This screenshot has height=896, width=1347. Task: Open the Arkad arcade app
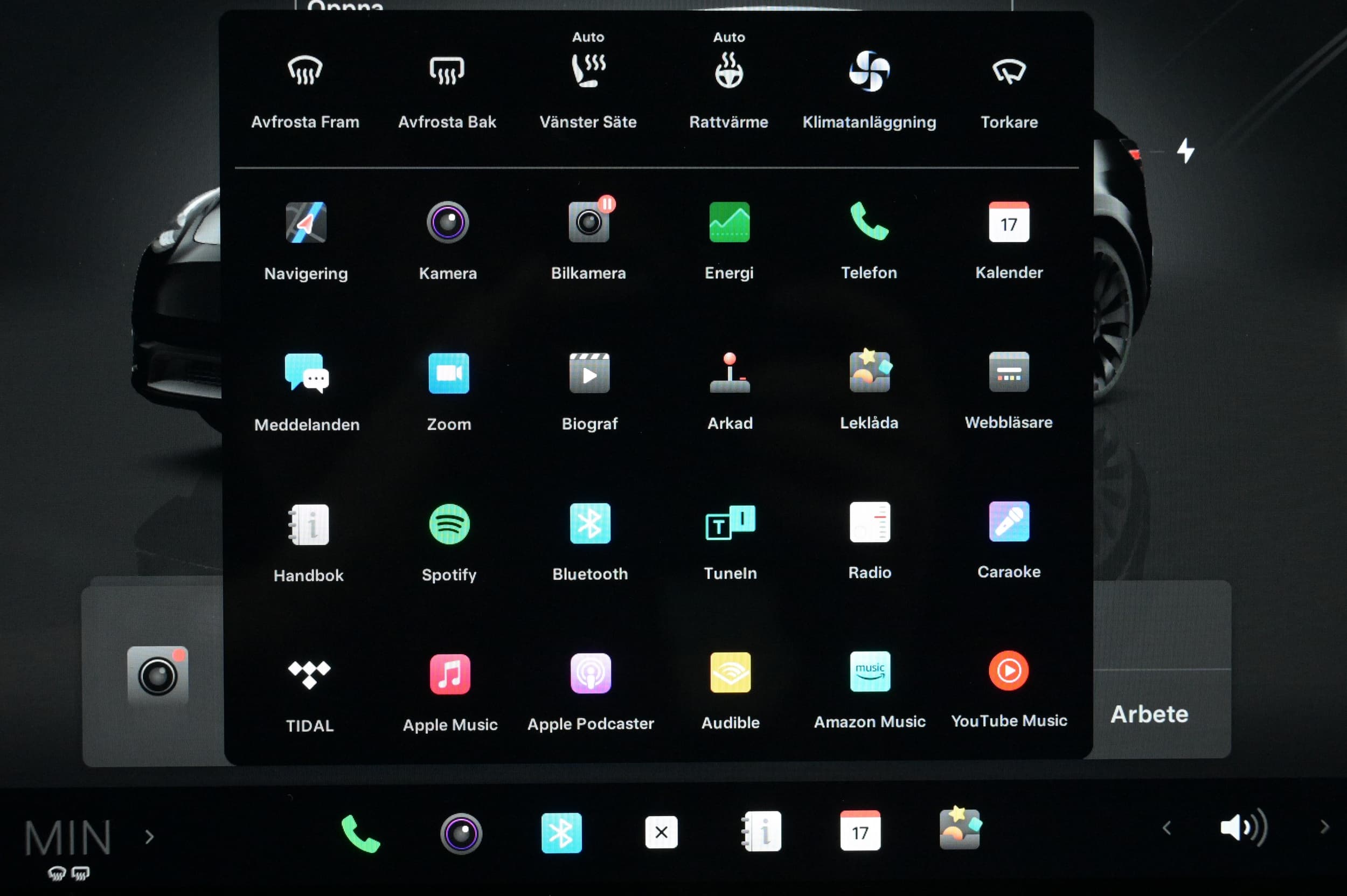point(730,372)
